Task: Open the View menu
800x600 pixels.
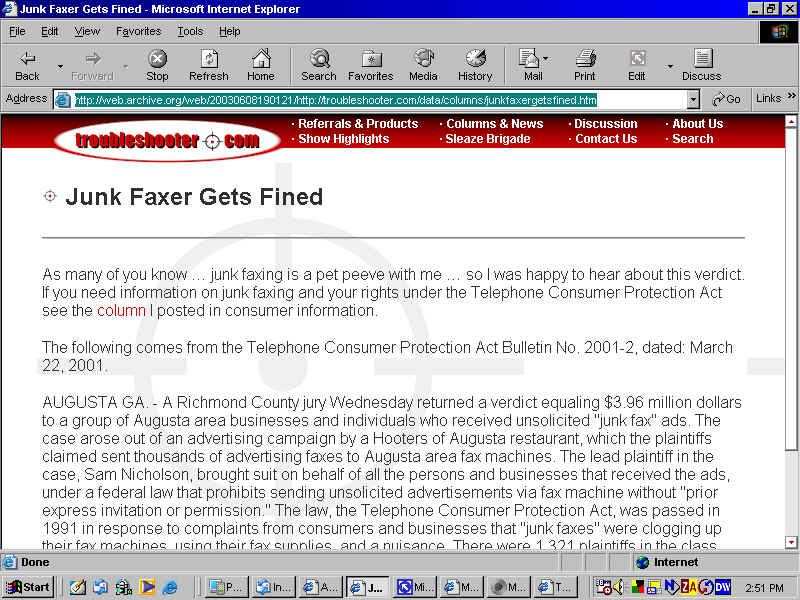Action: coord(87,32)
